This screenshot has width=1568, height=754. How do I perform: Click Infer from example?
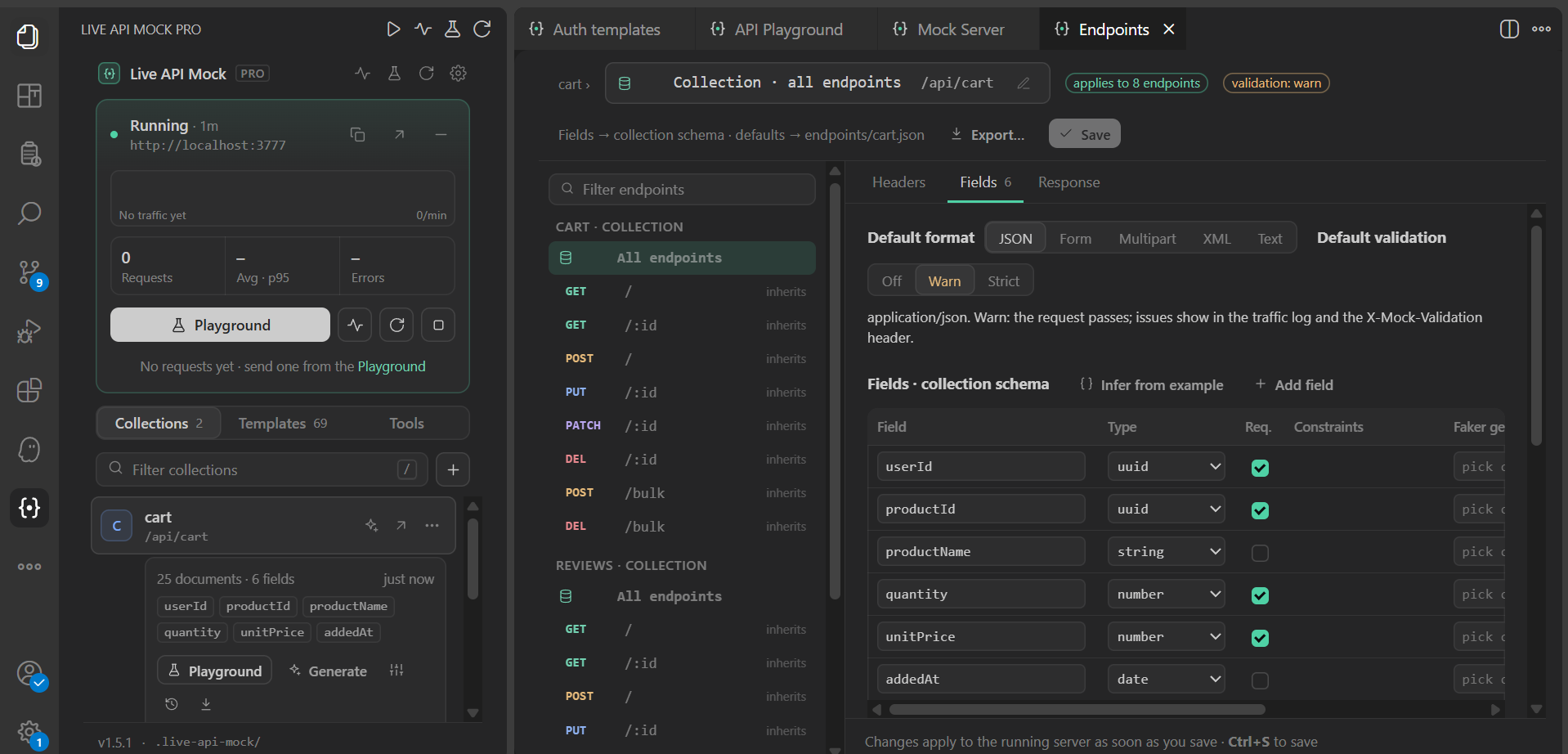pyautogui.click(x=1152, y=384)
